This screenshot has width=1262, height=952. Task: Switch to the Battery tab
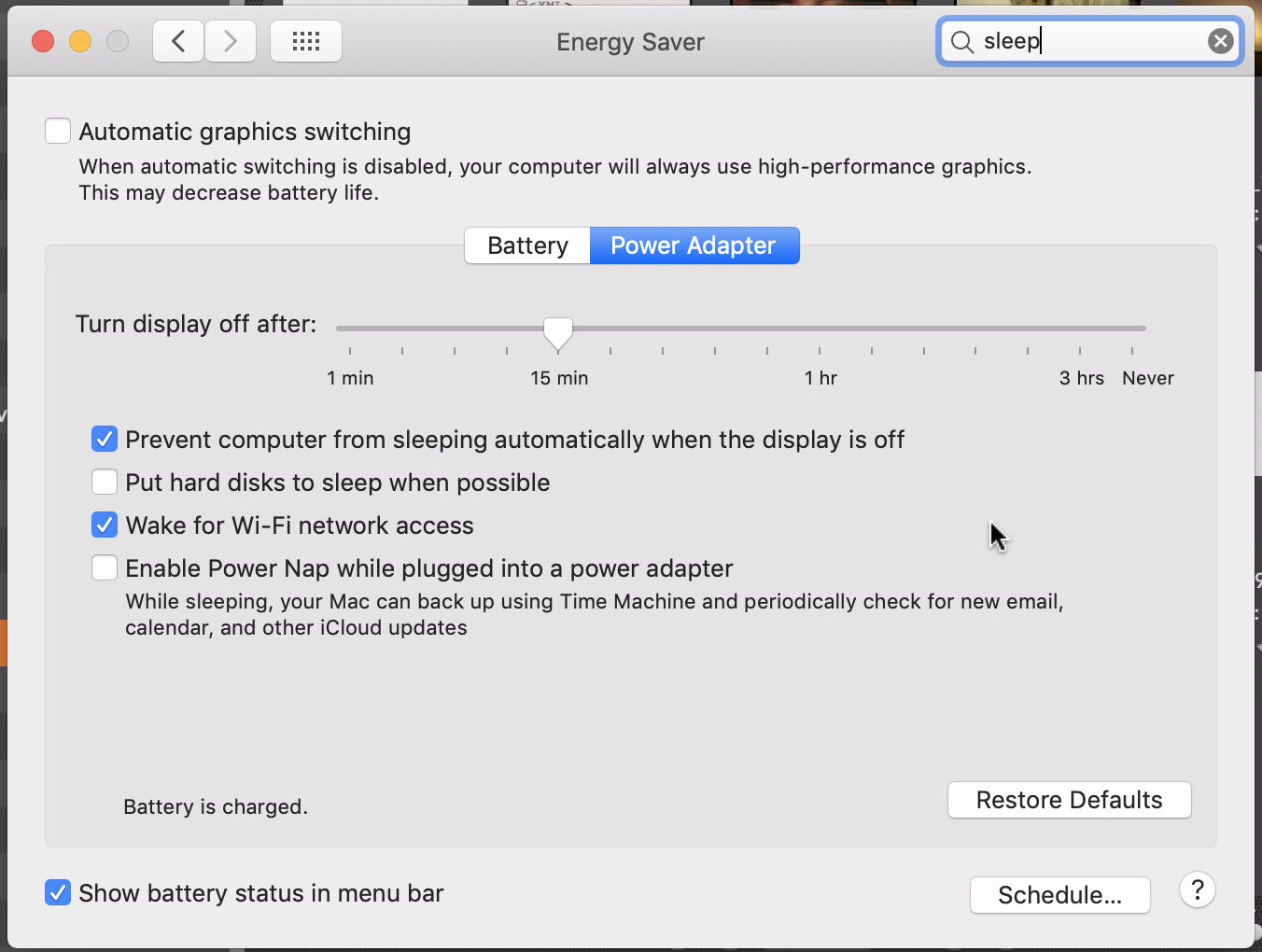(x=527, y=245)
